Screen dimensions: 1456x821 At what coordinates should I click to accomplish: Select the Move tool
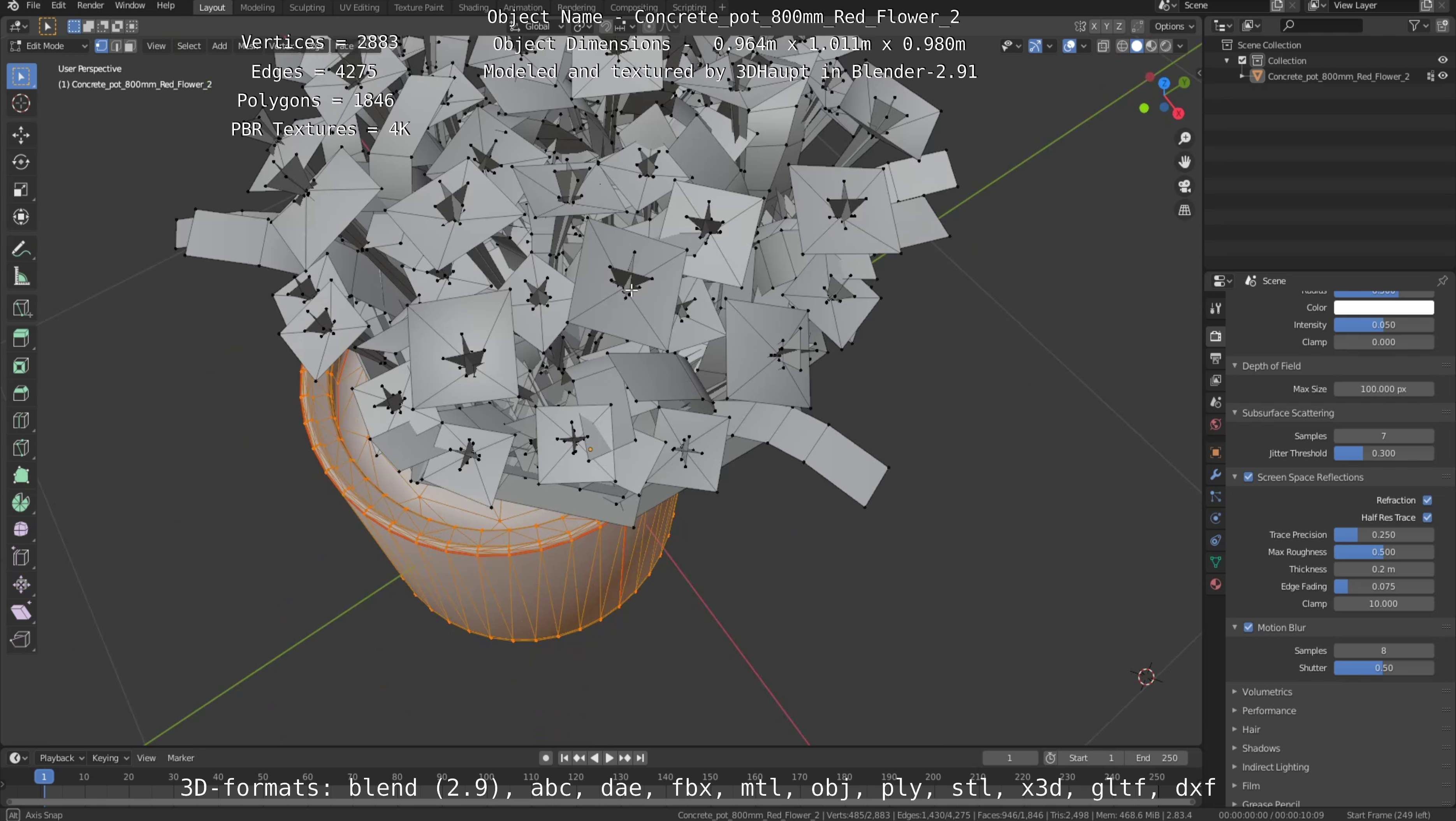21,135
